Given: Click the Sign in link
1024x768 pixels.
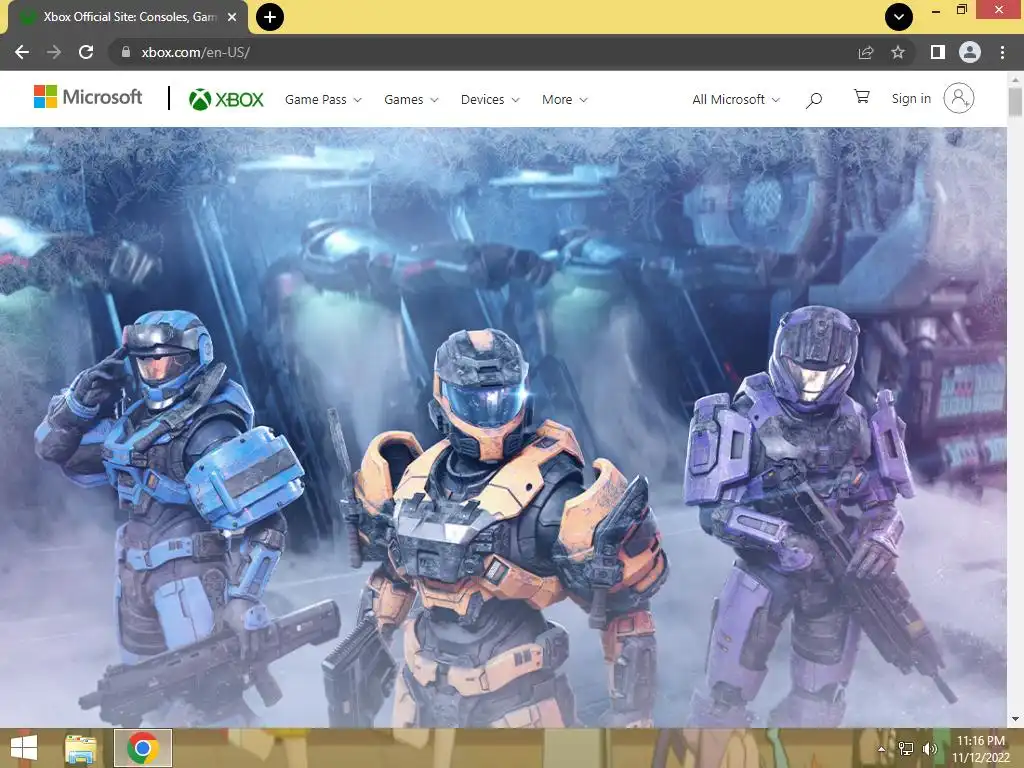Looking at the screenshot, I should 911,99.
